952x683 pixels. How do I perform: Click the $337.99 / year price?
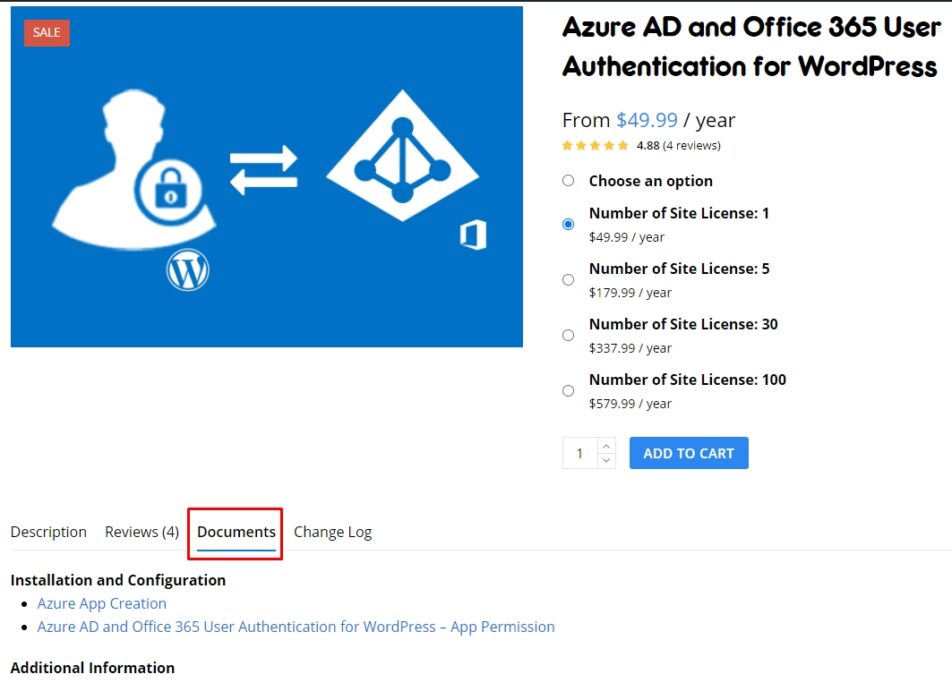pos(630,348)
